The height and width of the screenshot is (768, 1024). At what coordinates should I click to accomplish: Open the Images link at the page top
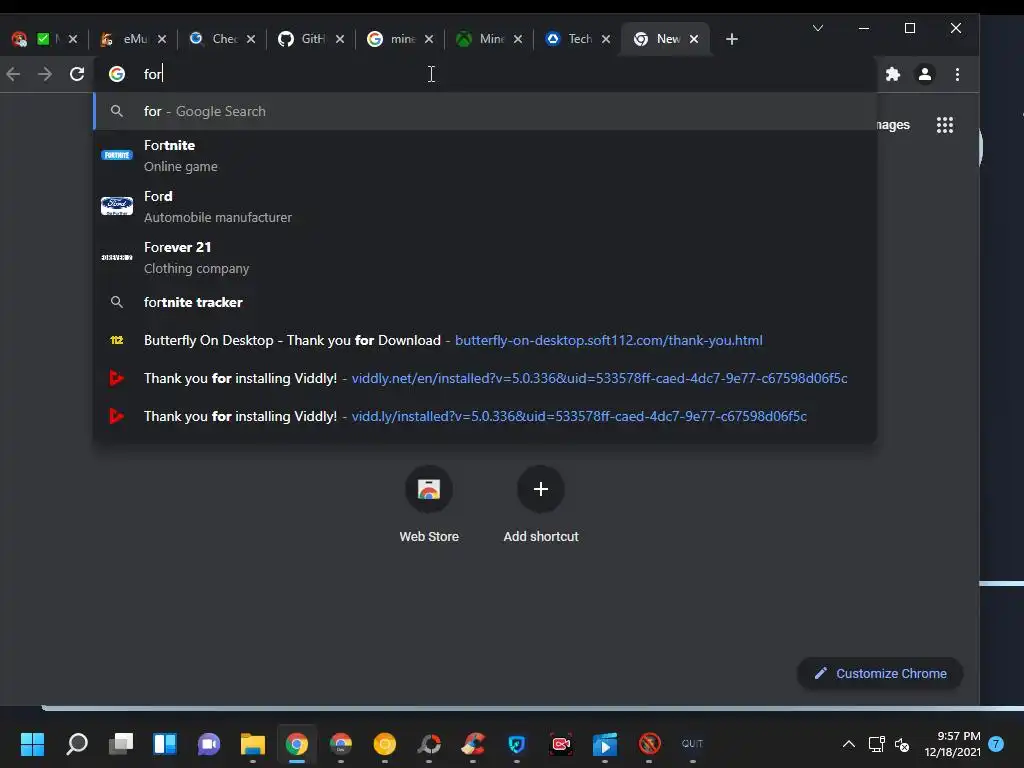(x=893, y=125)
